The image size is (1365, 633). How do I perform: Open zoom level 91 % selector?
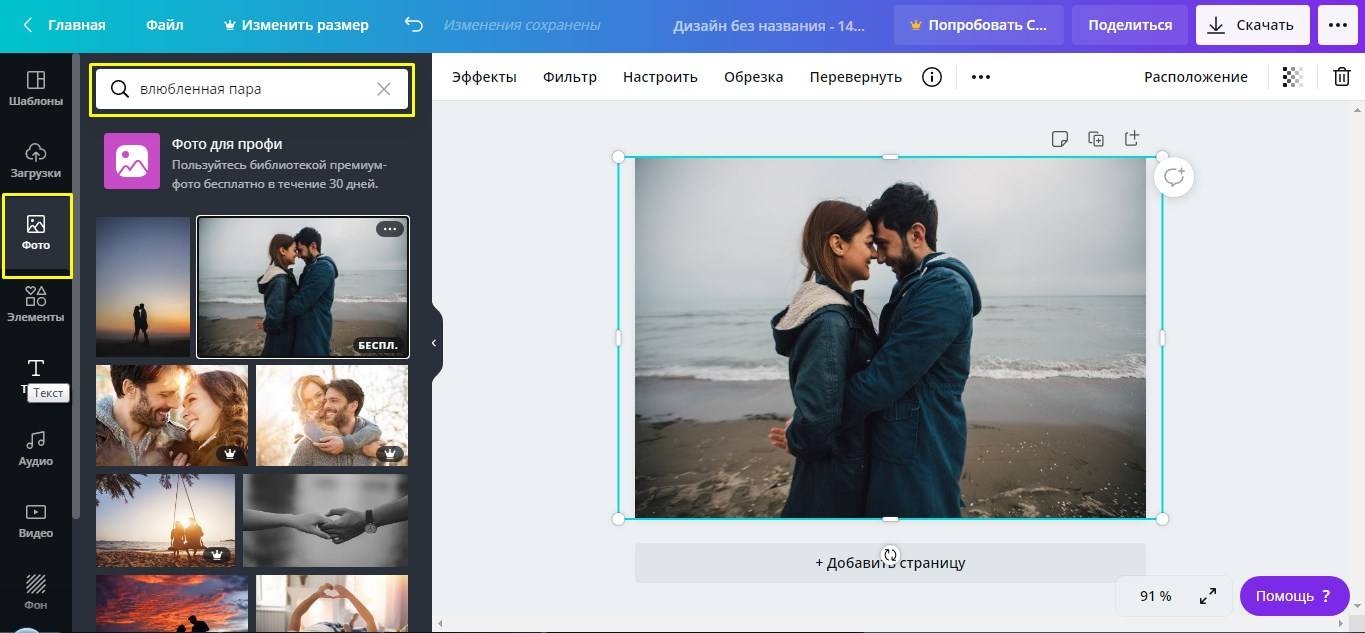pyautogui.click(x=1155, y=596)
